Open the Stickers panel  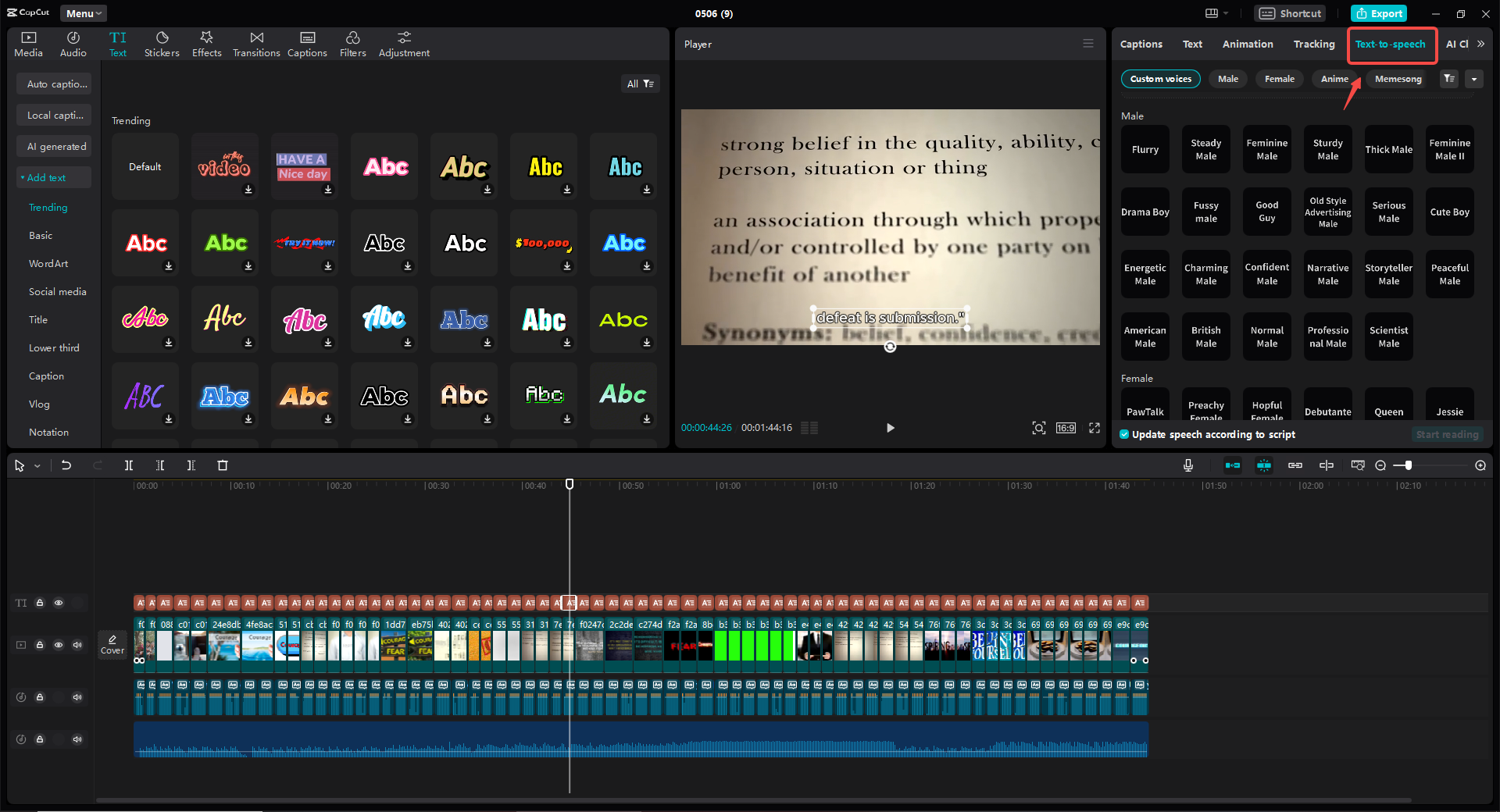click(162, 44)
